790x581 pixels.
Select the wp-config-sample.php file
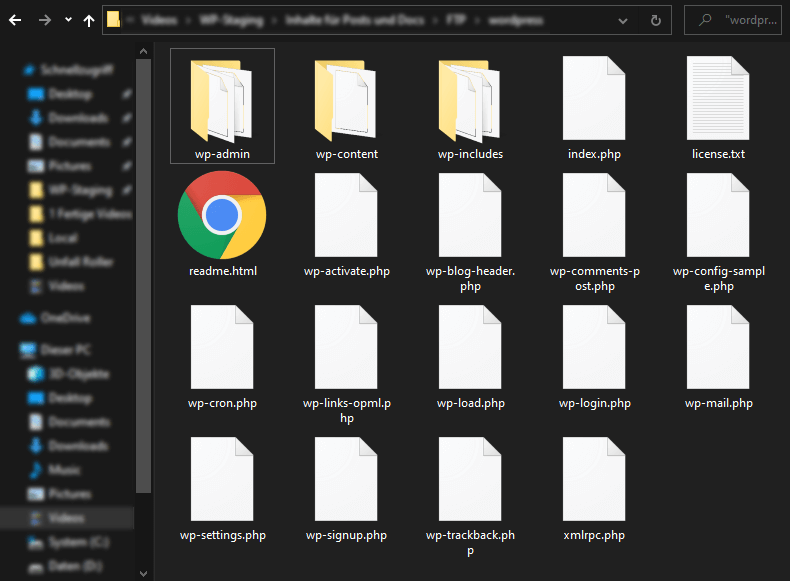pos(718,232)
